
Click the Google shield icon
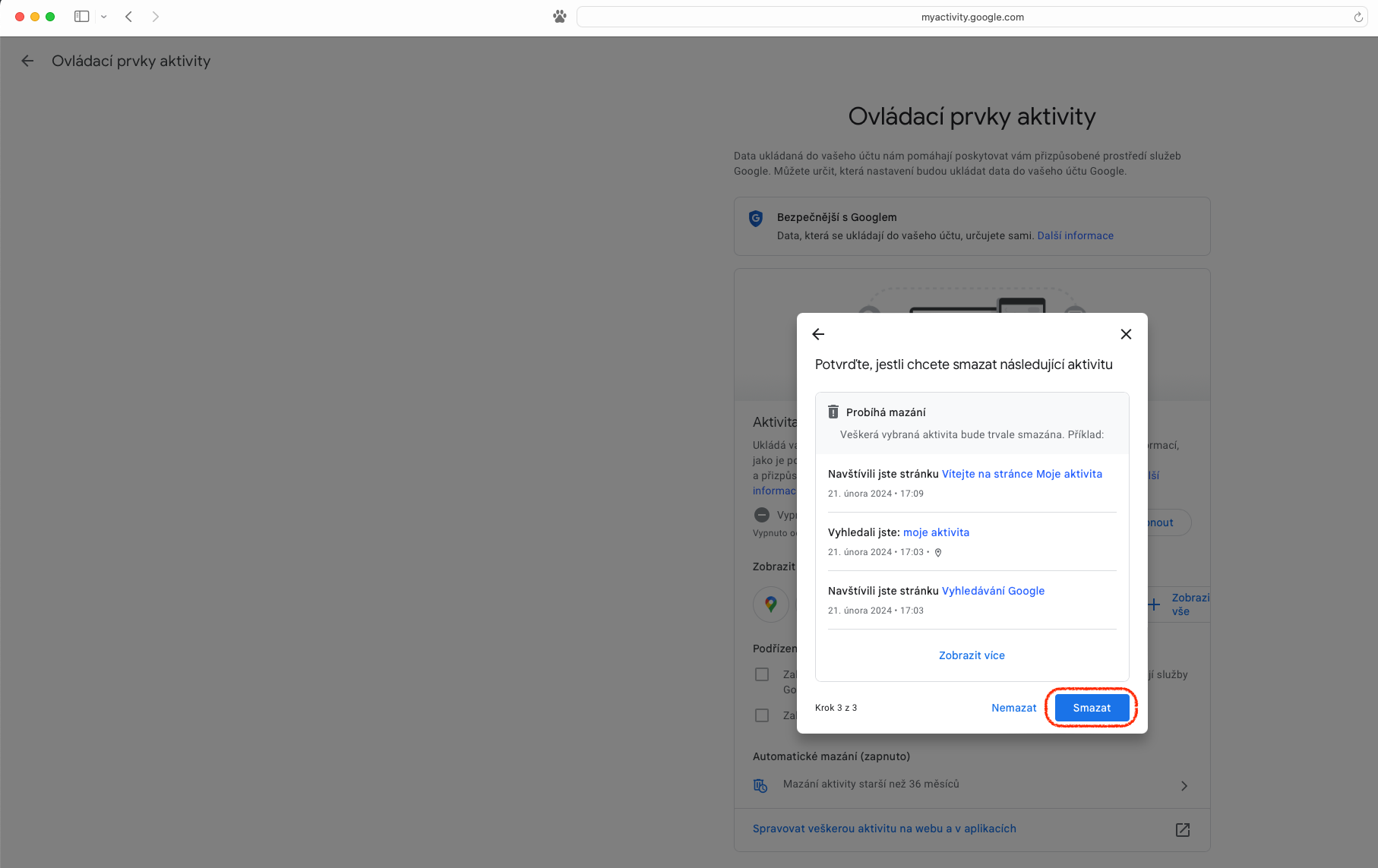coord(756,219)
